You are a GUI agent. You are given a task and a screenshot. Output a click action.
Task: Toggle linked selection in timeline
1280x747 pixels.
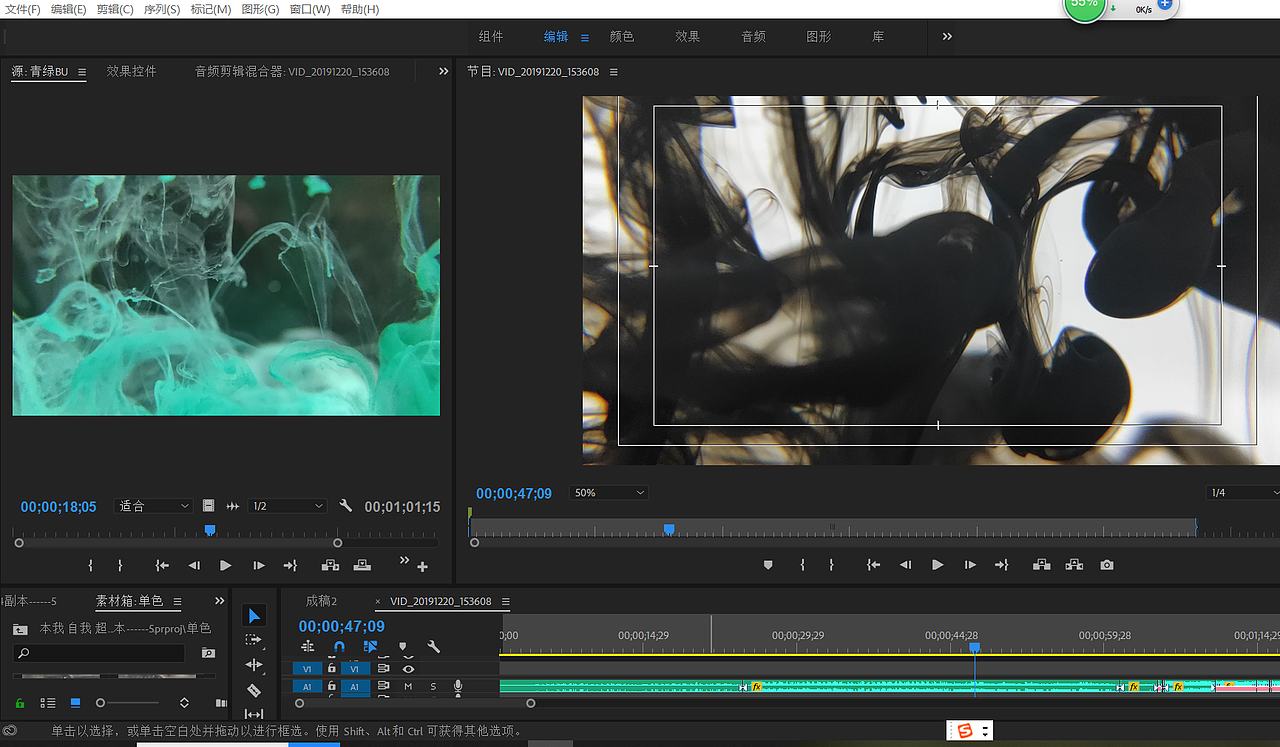(370, 647)
